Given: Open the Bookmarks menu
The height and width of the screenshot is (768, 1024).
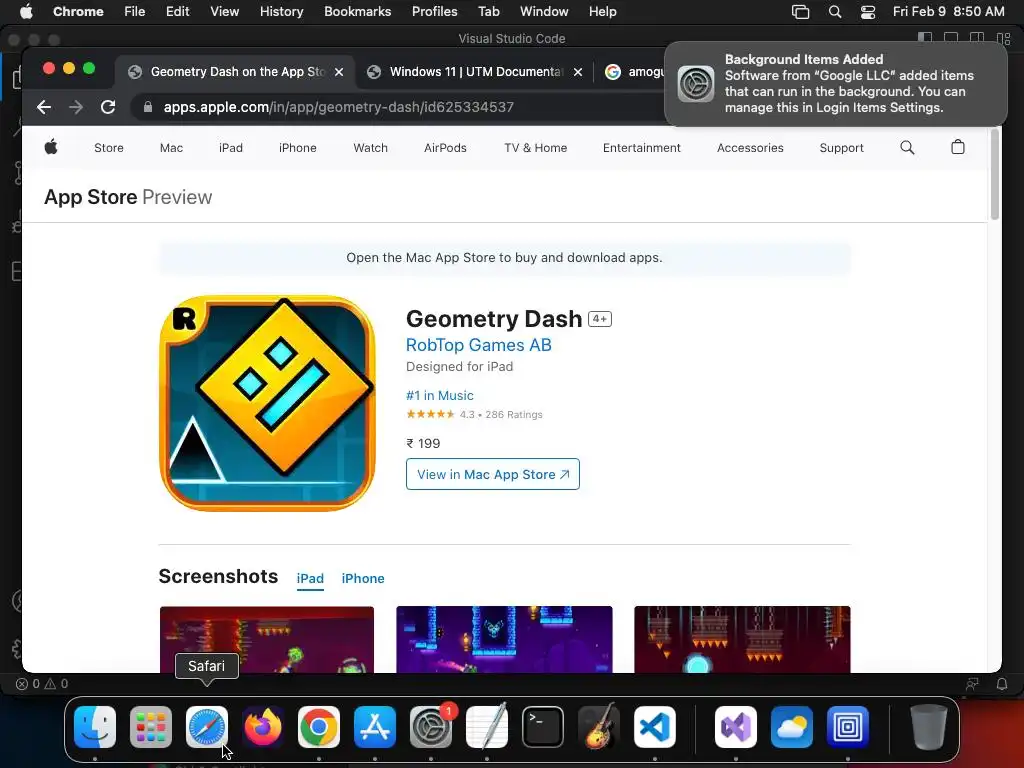Looking at the screenshot, I should [x=357, y=11].
